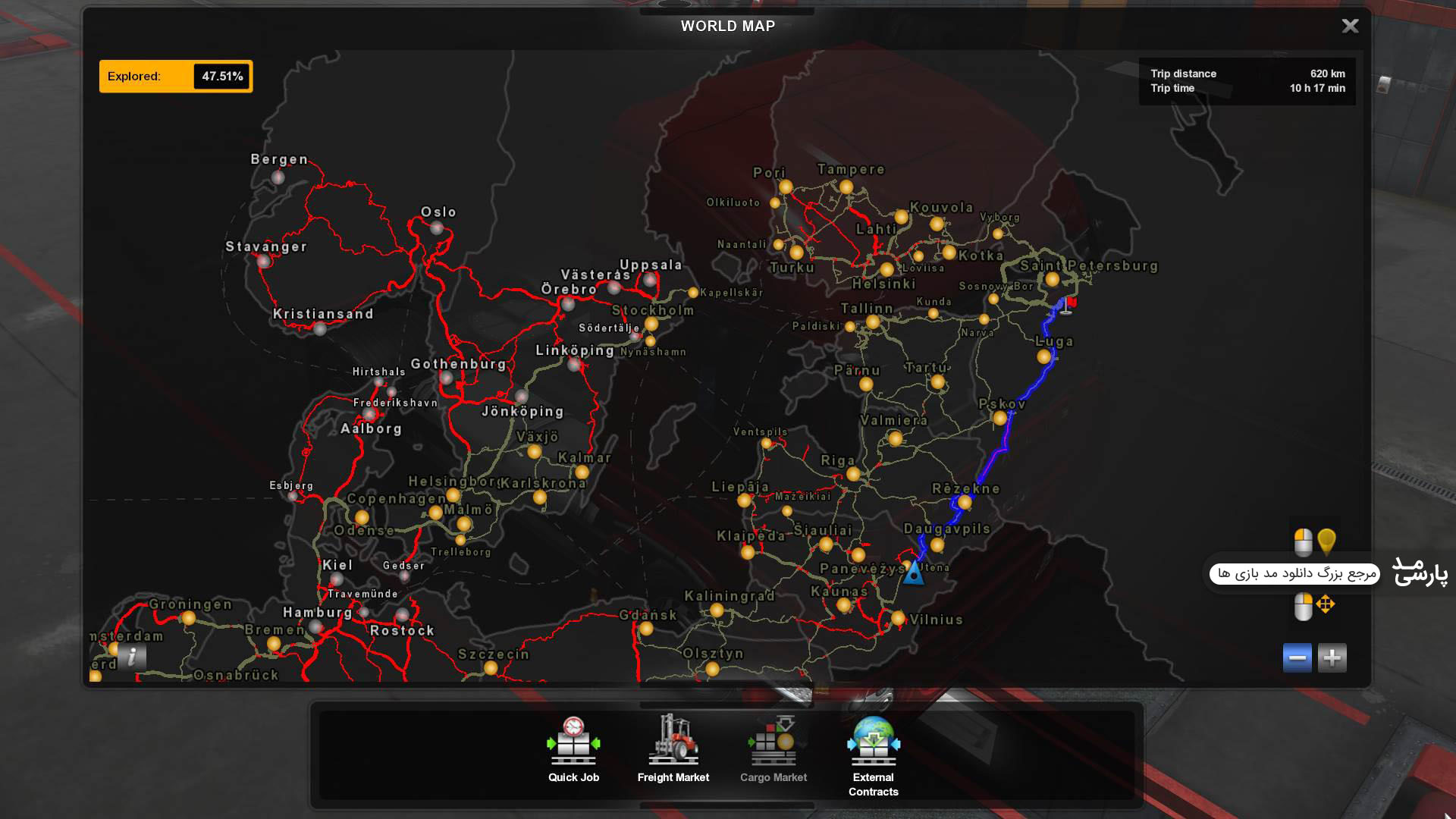Click the WORLD MAP title text
Screen dimensions: 1456x819
(x=728, y=26)
